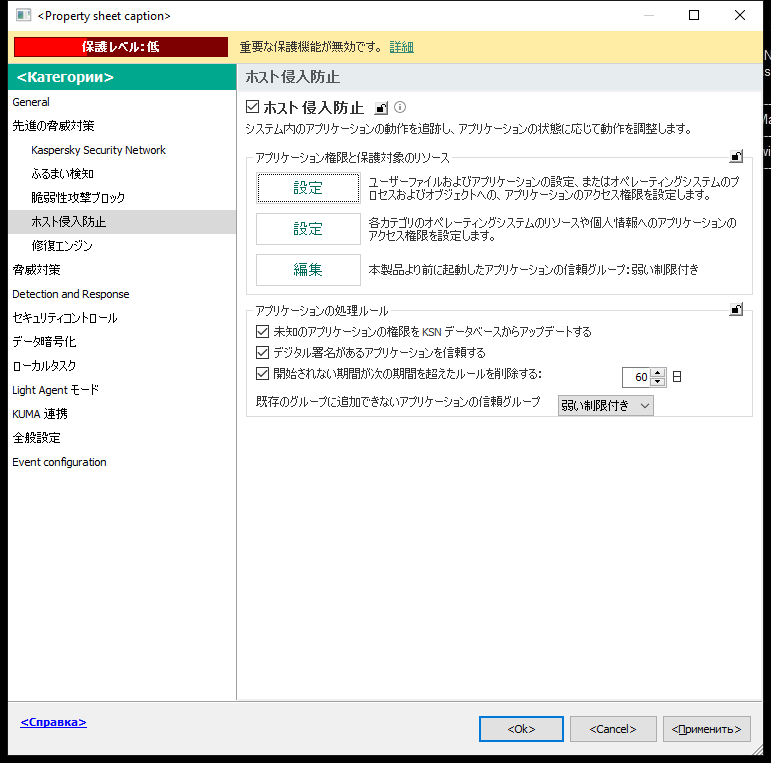Select General in the category list
Screen dimensions: 771x763
point(122,102)
